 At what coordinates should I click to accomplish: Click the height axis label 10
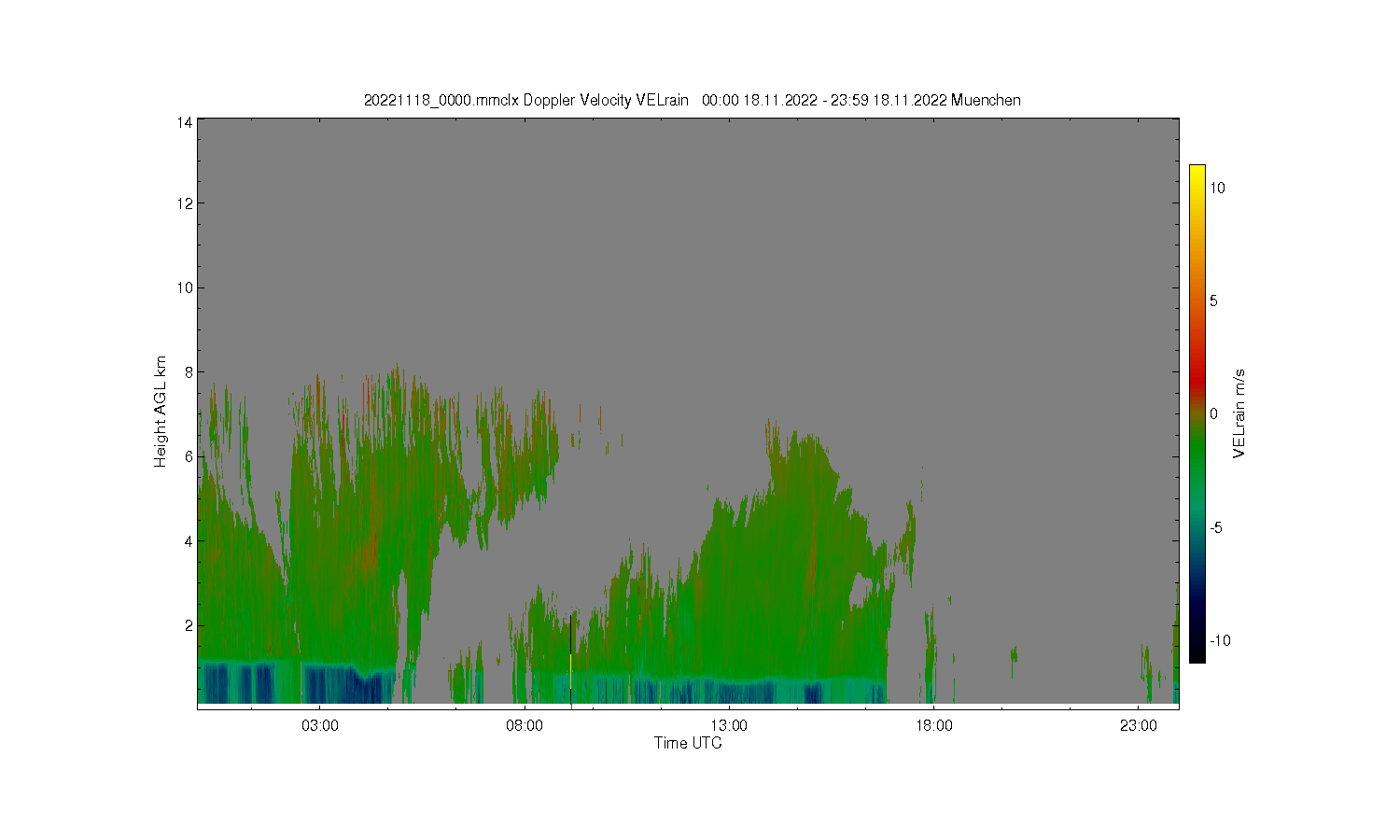pyautogui.click(x=185, y=287)
